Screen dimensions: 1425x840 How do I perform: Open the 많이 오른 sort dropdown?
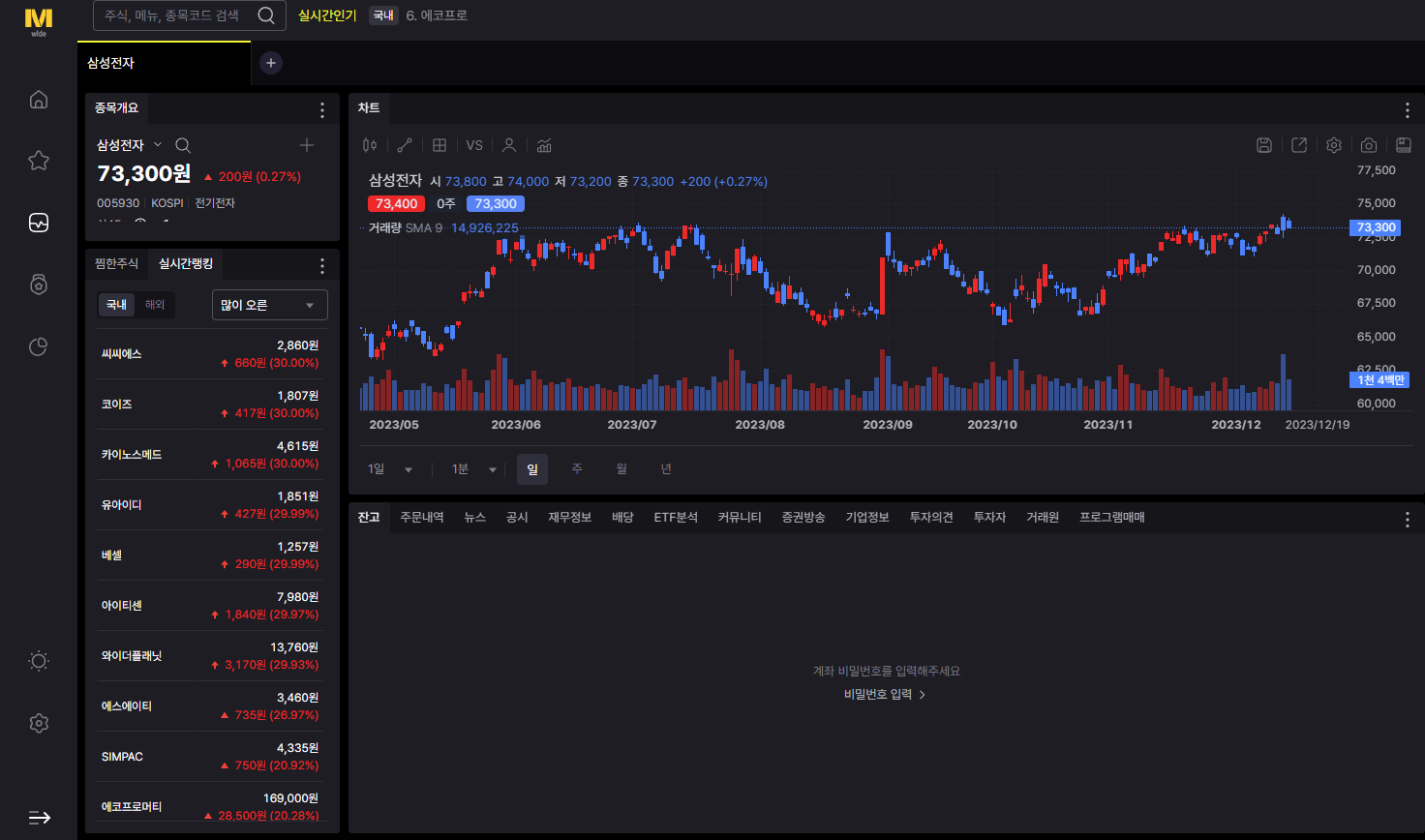pyautogui.click(x=270, y=305)
